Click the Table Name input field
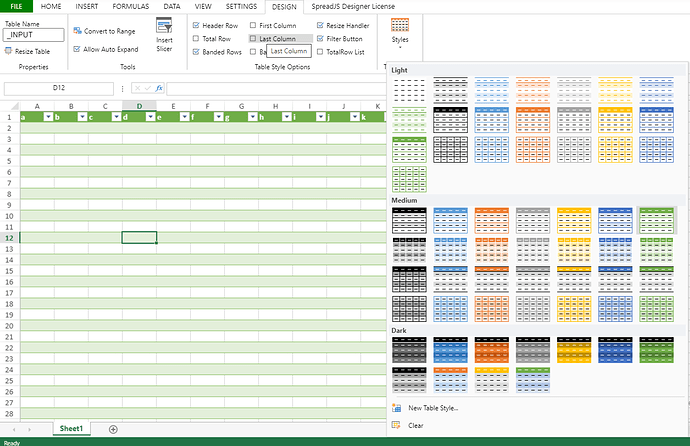The image size is (690, 446). click(x=34, y=35)
